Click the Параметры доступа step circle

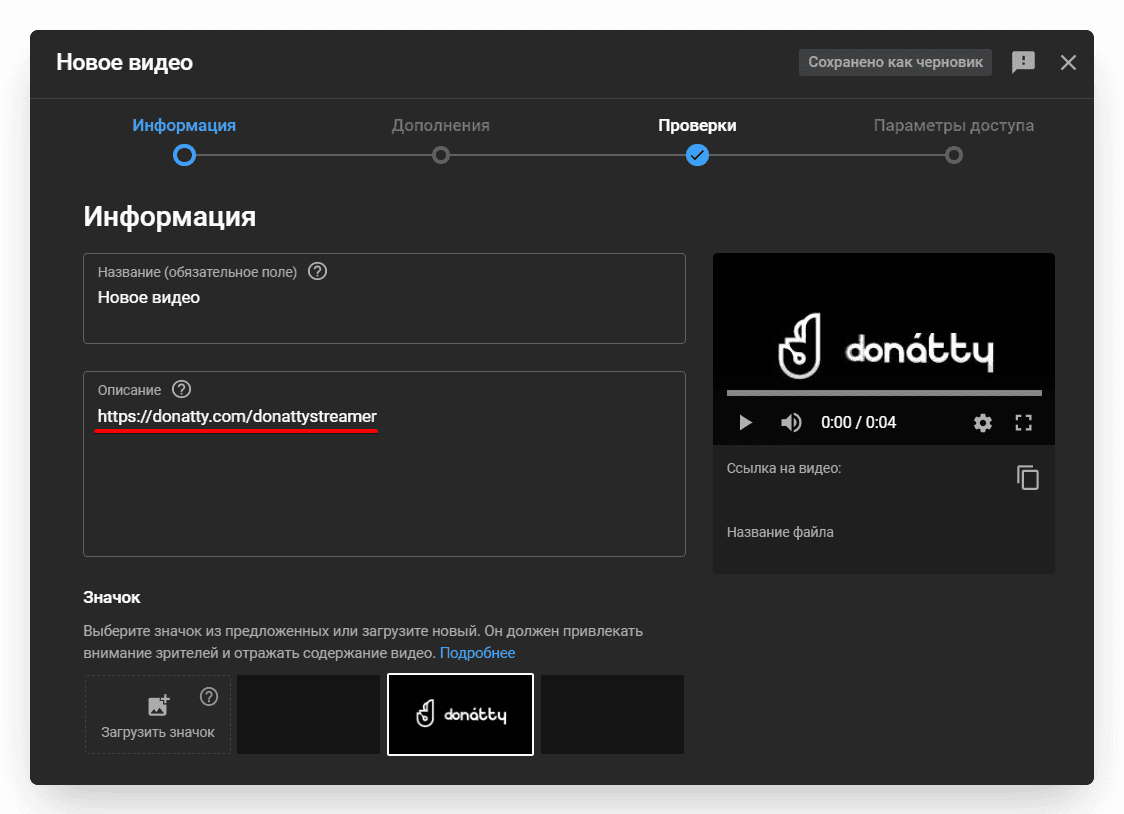tap(953, 155)
